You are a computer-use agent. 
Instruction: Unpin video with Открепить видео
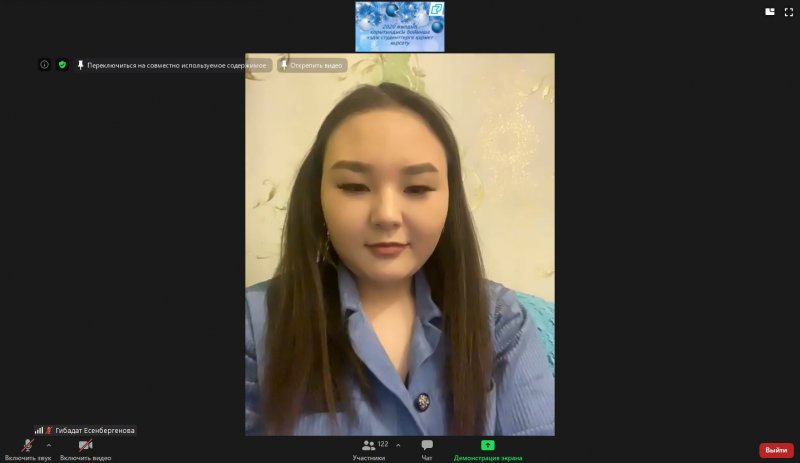click(312, 65)
